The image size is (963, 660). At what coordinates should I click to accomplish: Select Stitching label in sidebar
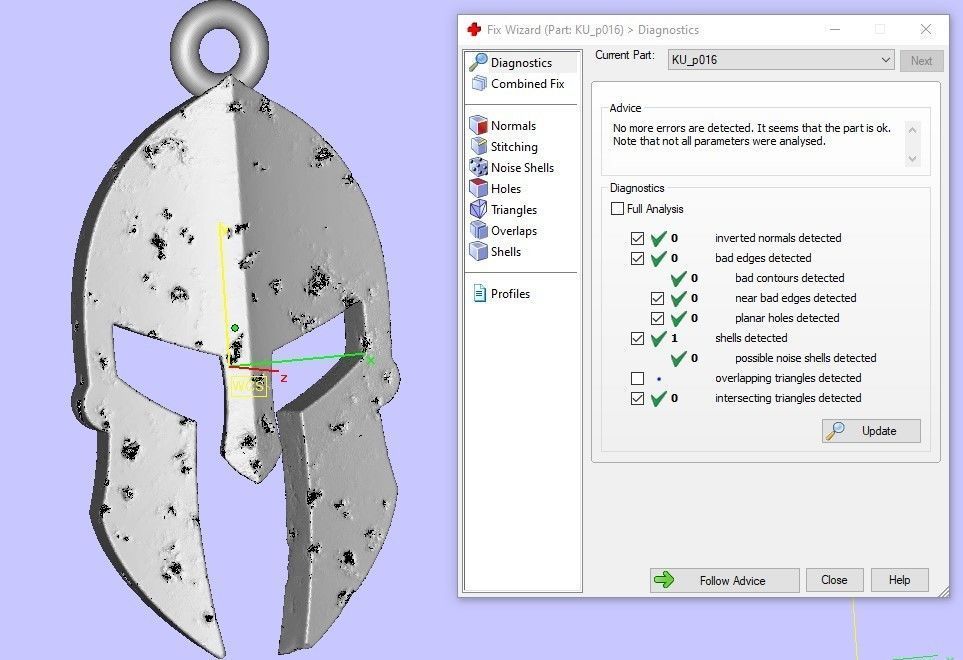click(x=514, y=147)
